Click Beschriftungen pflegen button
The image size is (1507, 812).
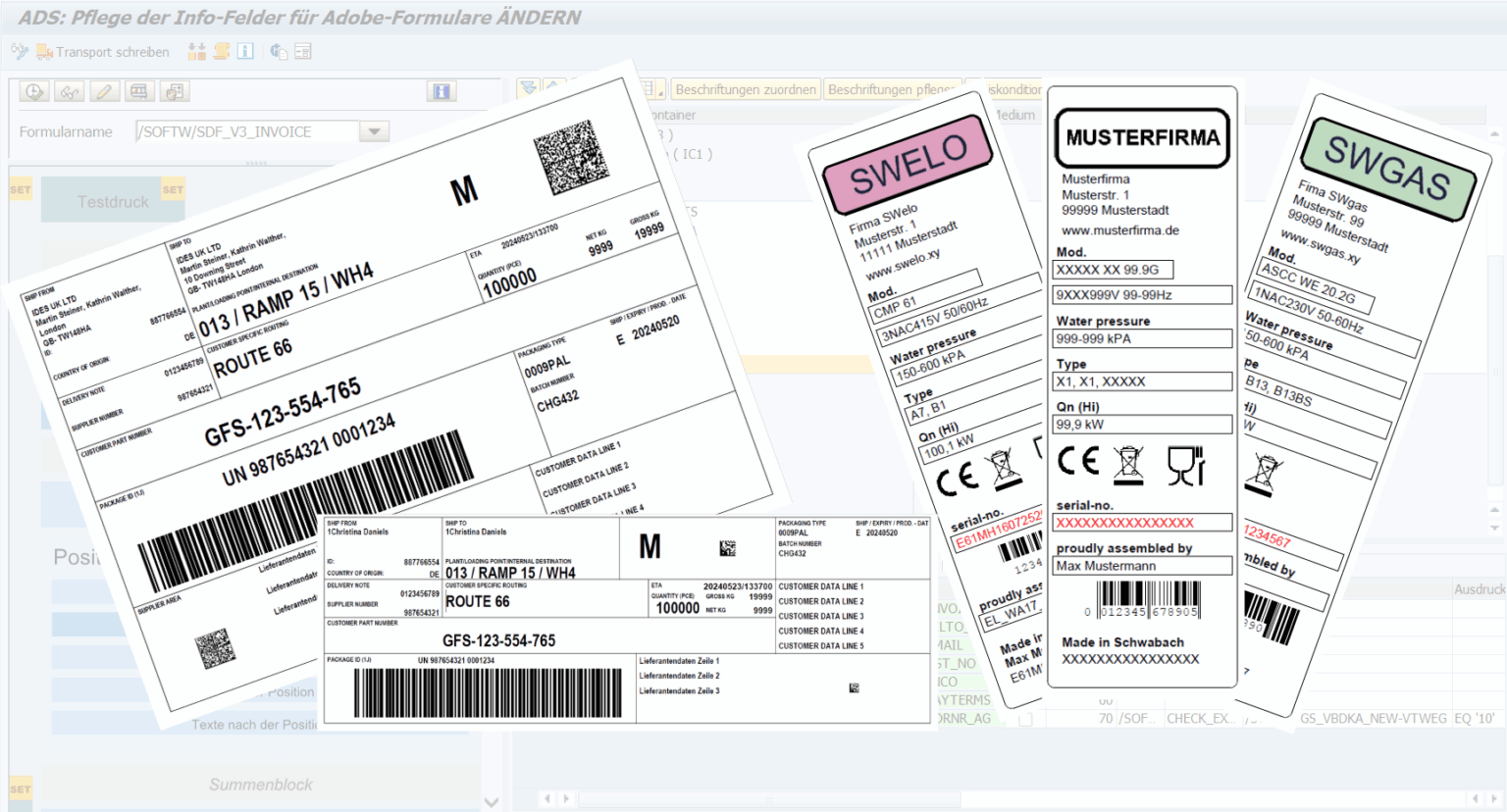click(x=891, y=89)
